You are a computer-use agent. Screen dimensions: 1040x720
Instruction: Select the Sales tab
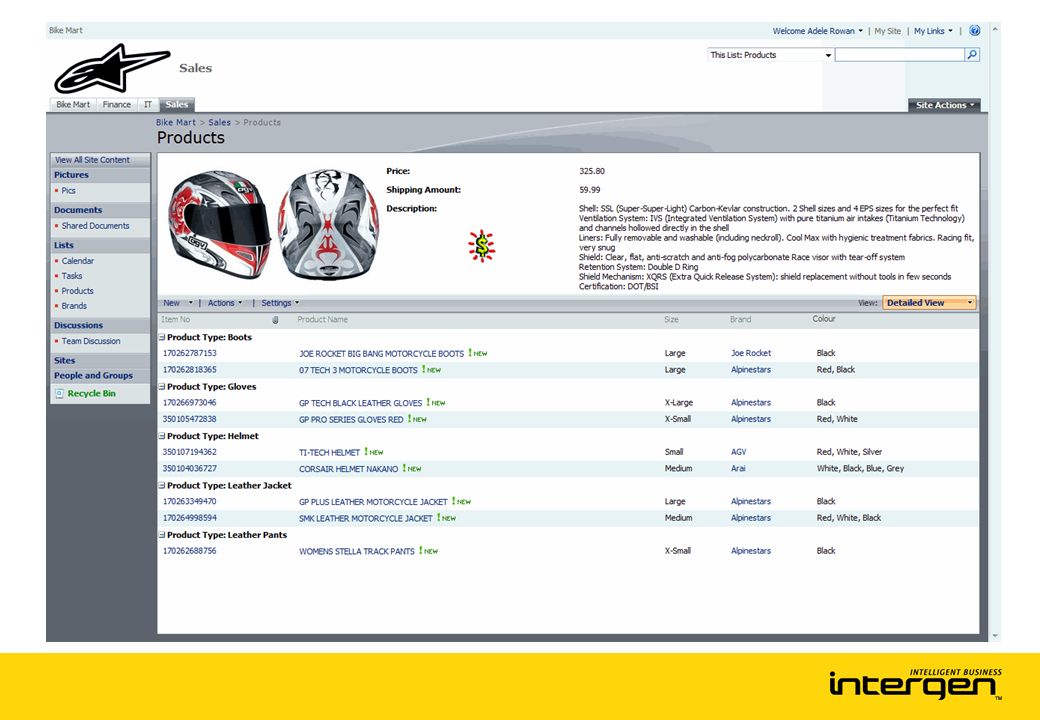(x=176, y=105)
